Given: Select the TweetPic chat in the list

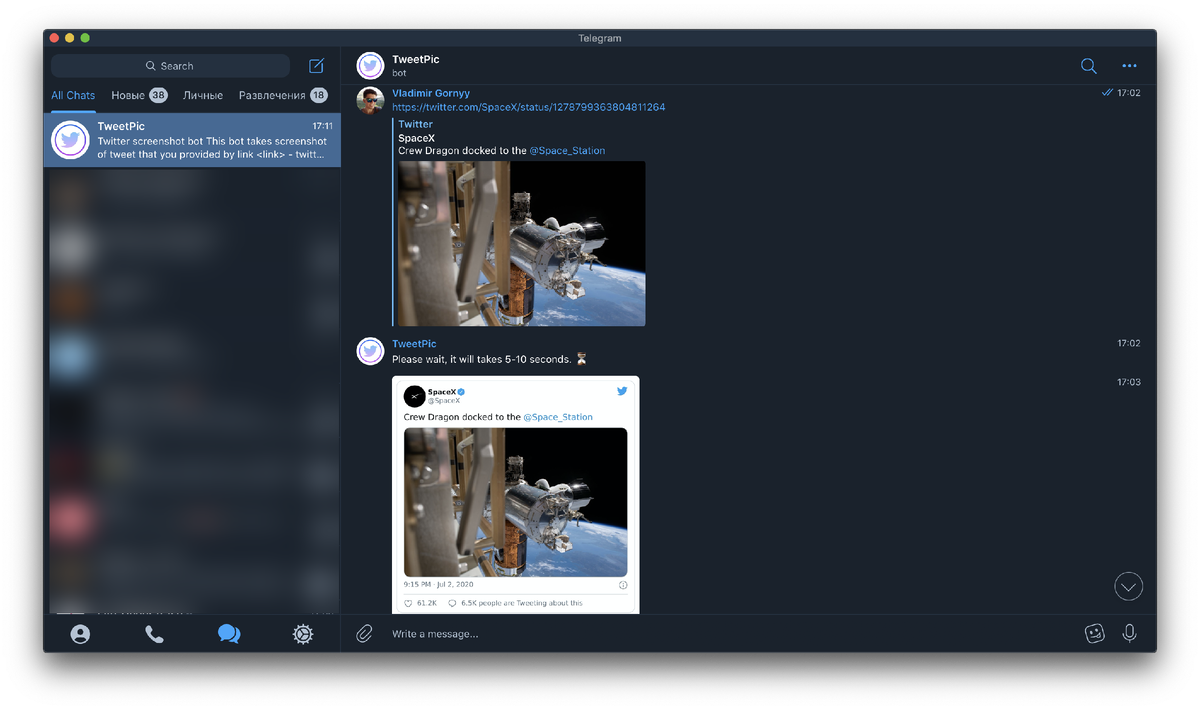Looking at the screenshot, I should (x=192, y=140).
